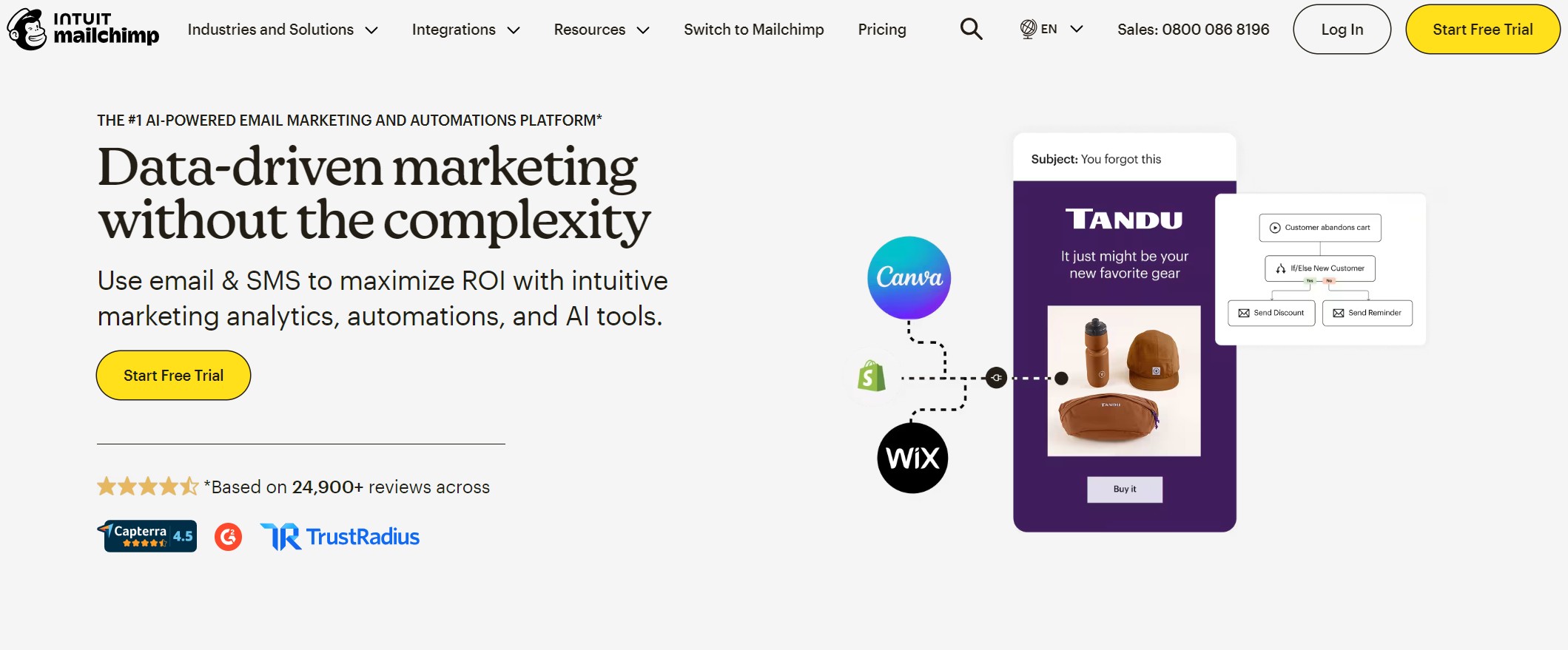The height and width of the screenshot is (650, 1568).
Task: Select the Wix integration icon
Action: point(912,457)
